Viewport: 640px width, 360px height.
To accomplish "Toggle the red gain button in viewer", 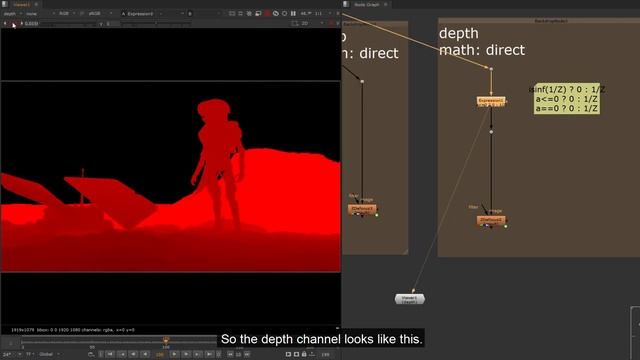I will pos(14,24).
